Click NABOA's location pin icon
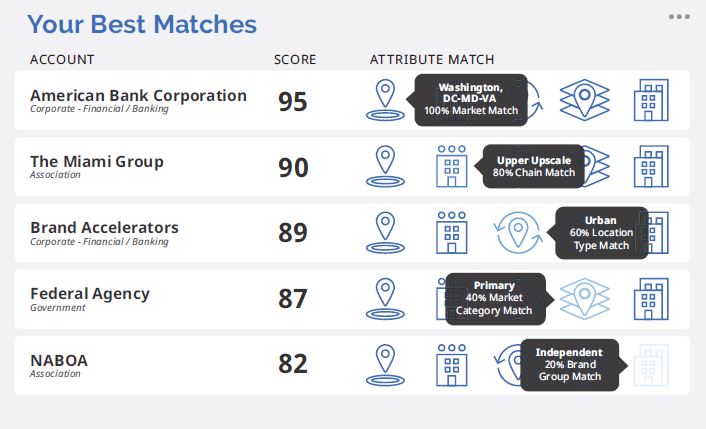The height and width of the screenshot is (429, 706). 385,365
